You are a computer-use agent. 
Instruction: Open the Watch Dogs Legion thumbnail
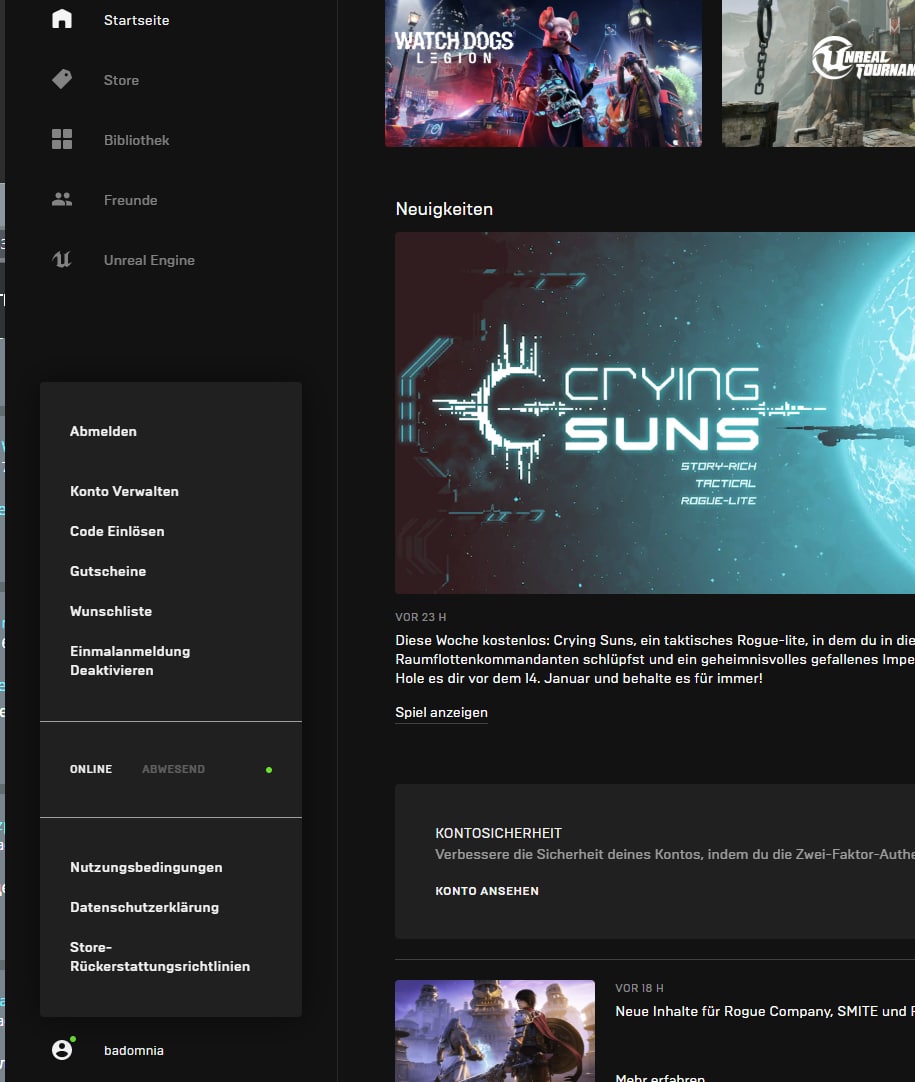point(544,73)
